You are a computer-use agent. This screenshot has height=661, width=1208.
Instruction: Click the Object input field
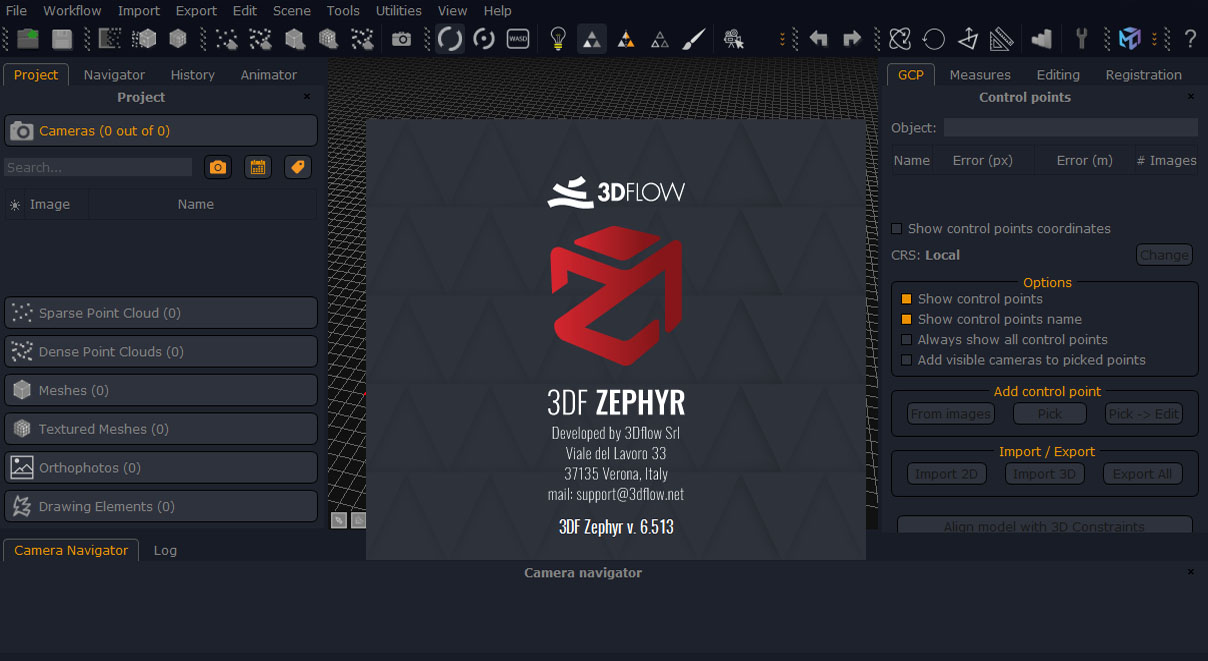coord(1070,128)
